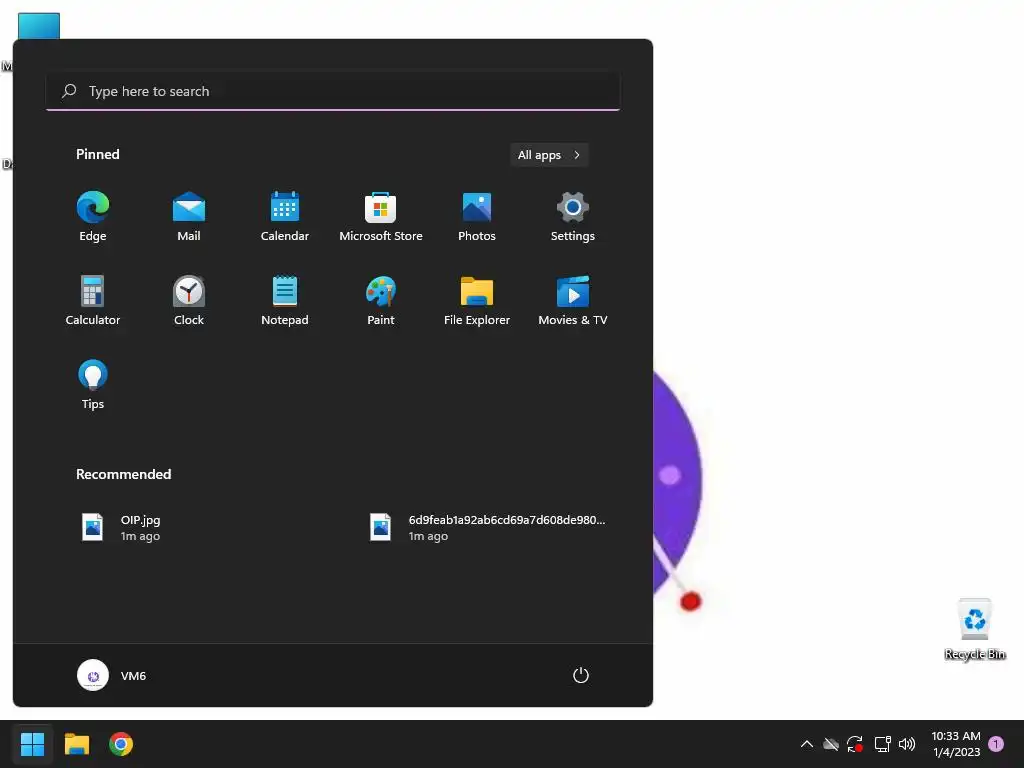
Task: Open Movies & TV app
Action: click(573, 300)
